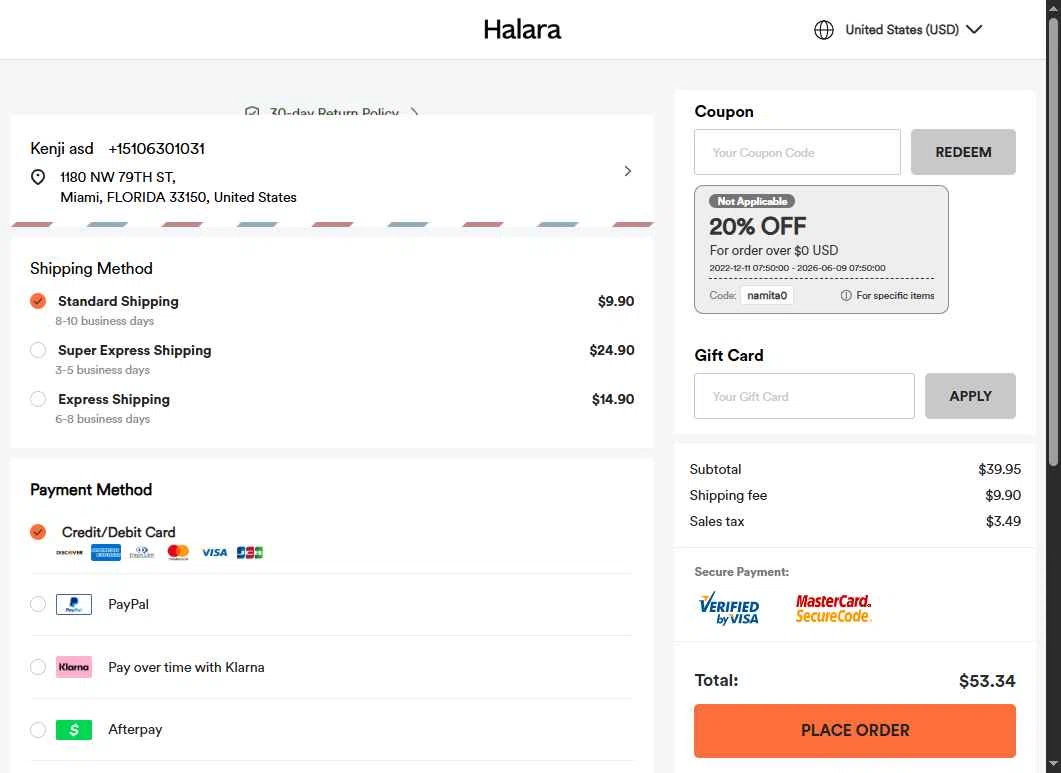The height and width of the screenshot is (773, 1061).
Task: Select Express Shipping radio button
Action: tap(38, 399)
